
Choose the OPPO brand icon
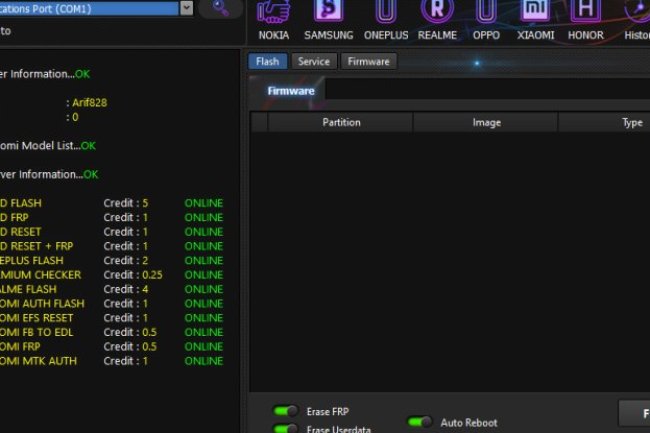point(486,20)
